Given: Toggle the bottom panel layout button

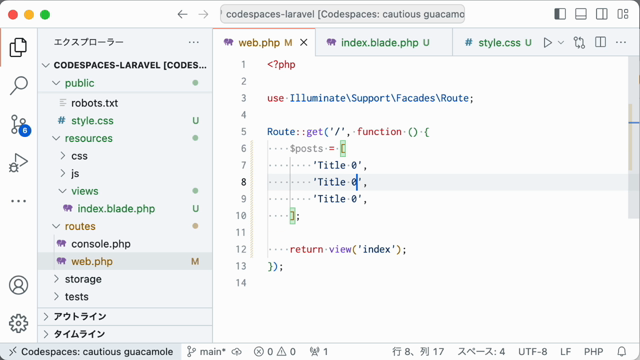Looking at the screenshot, I should tap(581, 14).
